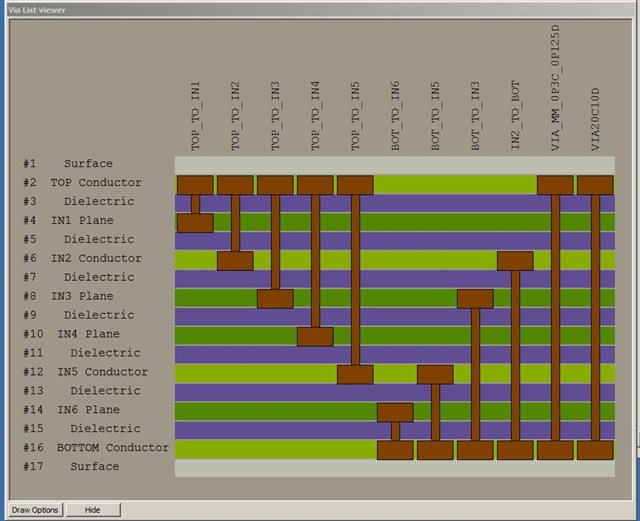Click the VIA20C10D pad on TOP Conductor
The width and height of the screenshot is (640, 521).
[595, 185]
